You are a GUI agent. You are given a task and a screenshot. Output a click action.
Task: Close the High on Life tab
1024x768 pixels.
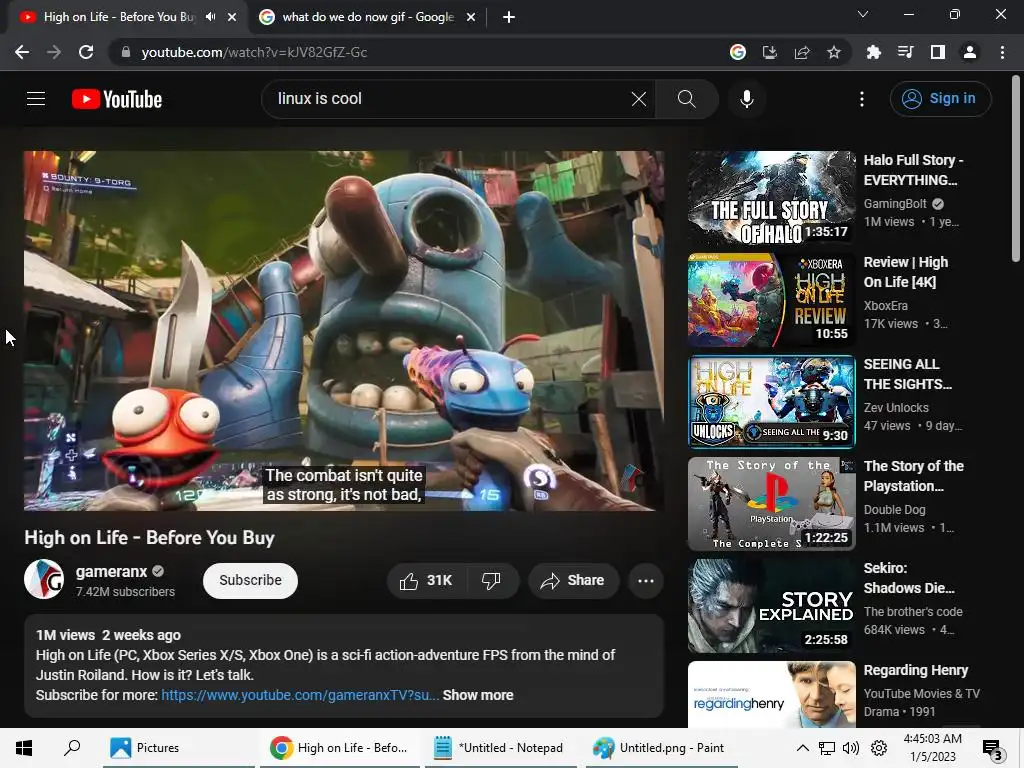click(x=232, y=17)
